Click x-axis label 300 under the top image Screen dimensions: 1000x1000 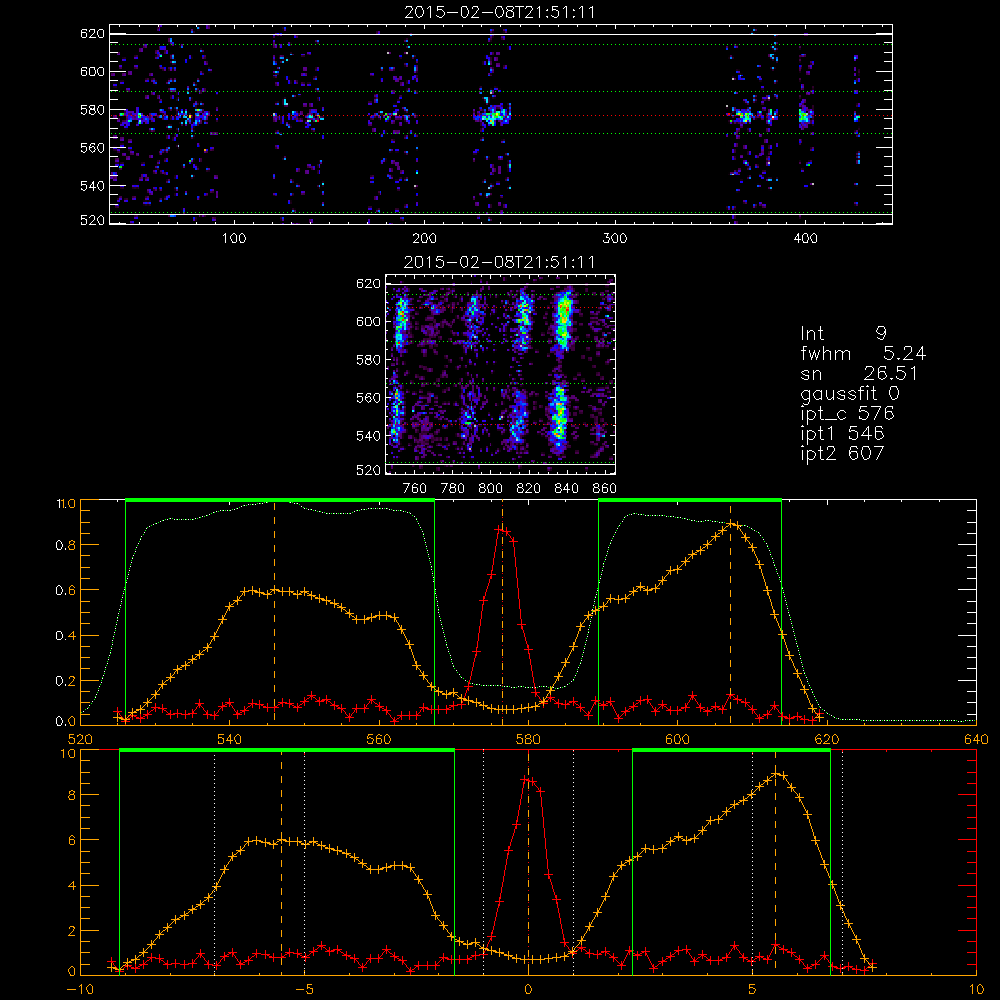(615, 239)
